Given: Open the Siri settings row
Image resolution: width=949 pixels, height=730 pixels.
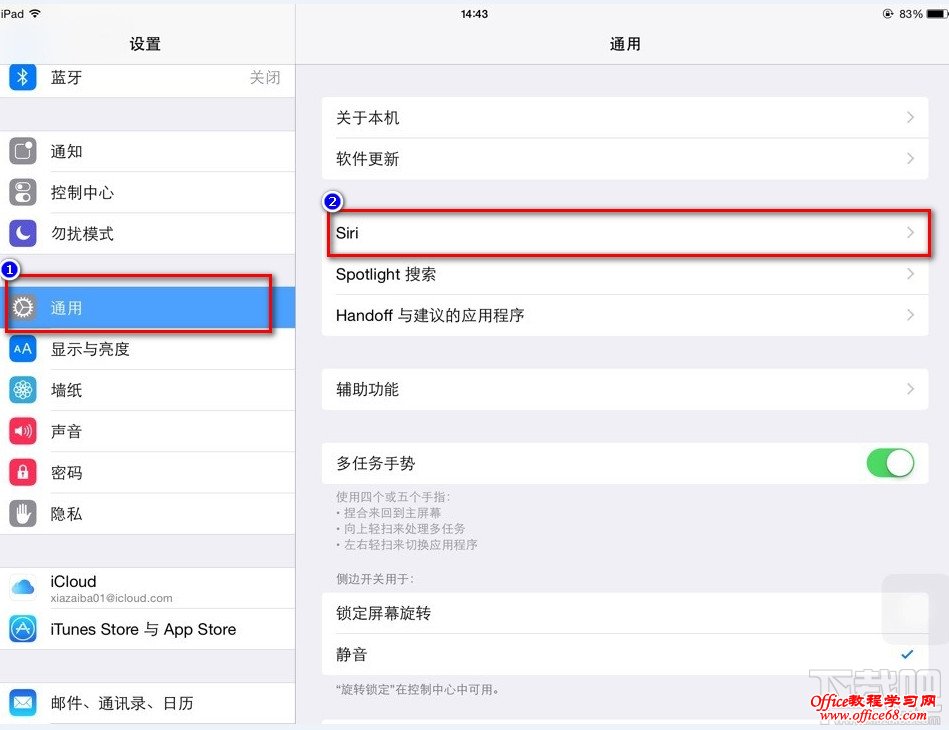Looking at the screenshot, I should pyautogui.click(x=625, y=233).
